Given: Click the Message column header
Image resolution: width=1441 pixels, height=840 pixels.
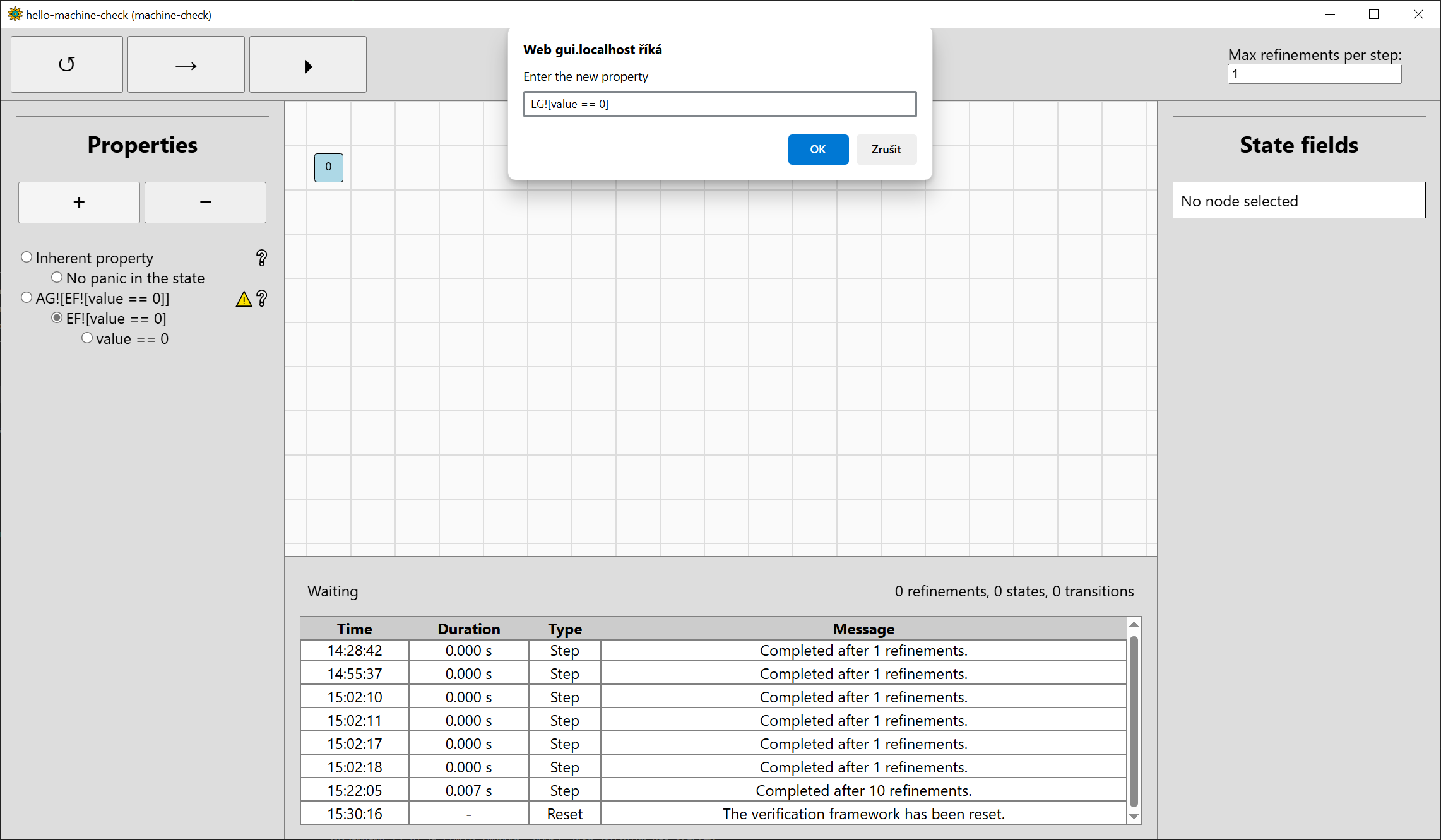Looking at the screenshot, I should tap(863, 629).
